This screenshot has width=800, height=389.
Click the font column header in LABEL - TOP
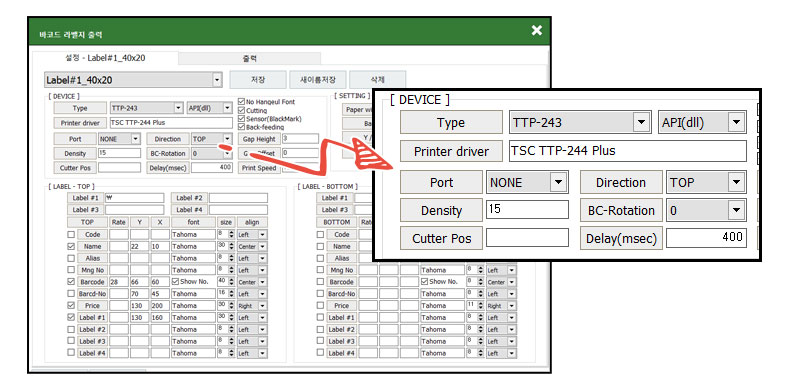(x=193, y=223)
